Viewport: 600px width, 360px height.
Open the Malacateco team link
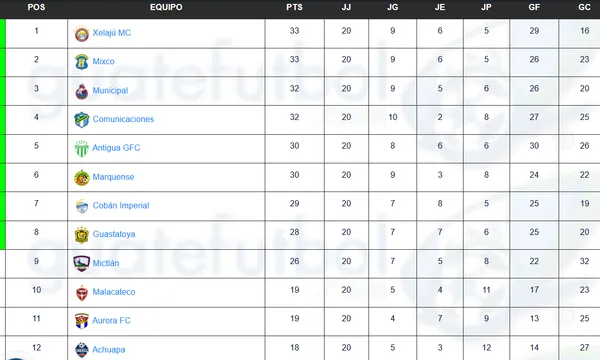pyautogui.click(x=114, y=292)
